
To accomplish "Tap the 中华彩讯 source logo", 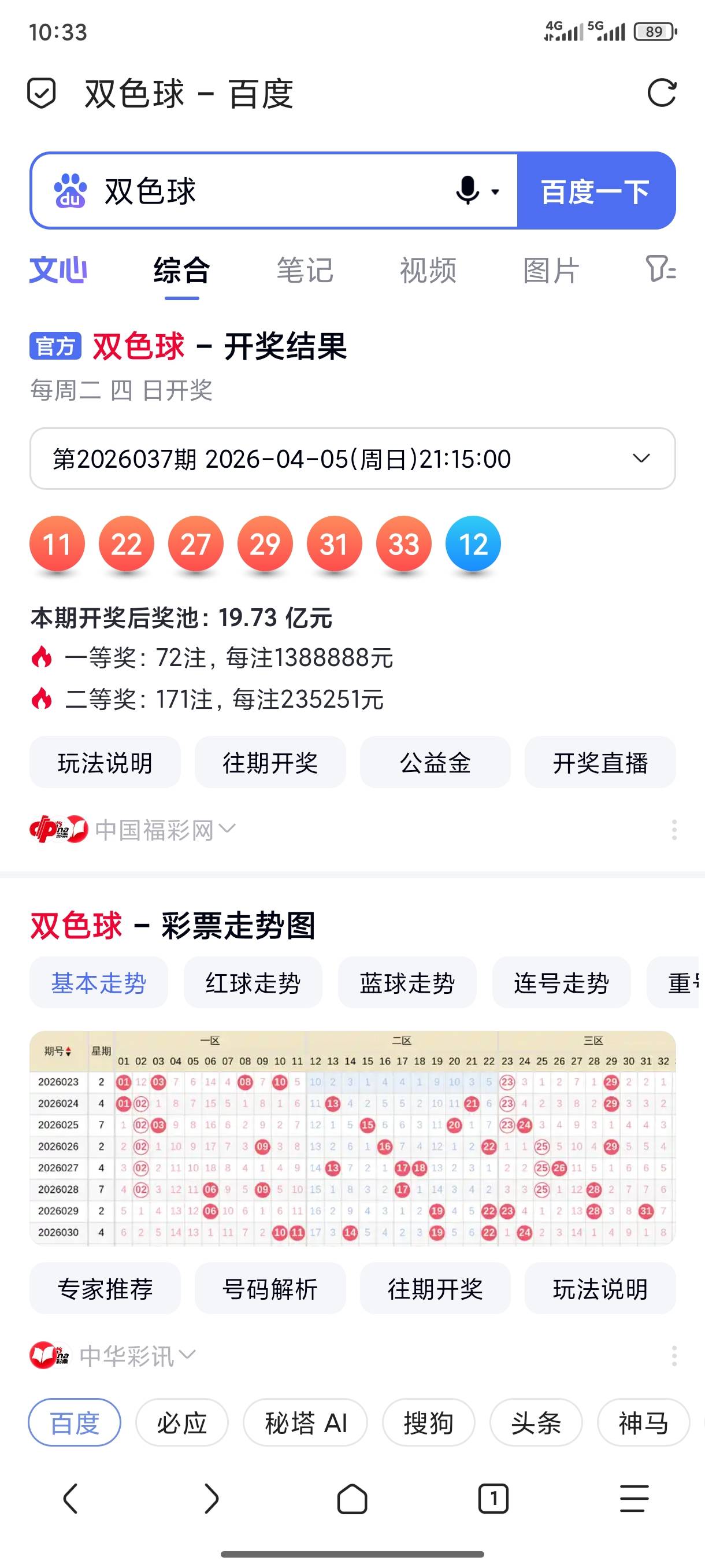I will point(49,1356).
